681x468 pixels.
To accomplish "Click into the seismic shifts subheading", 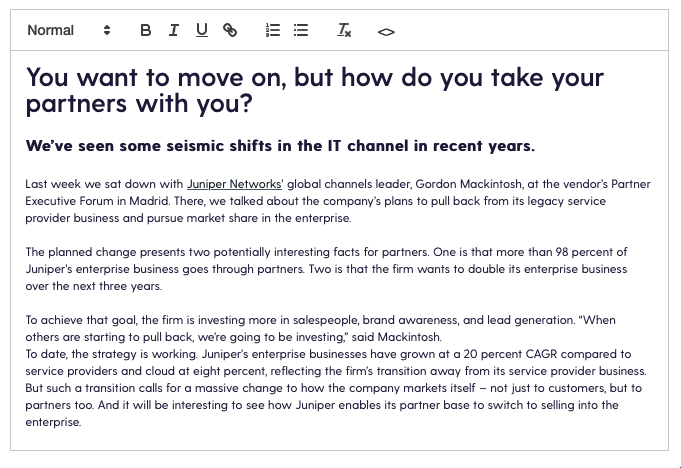I will tap(280, 146).
